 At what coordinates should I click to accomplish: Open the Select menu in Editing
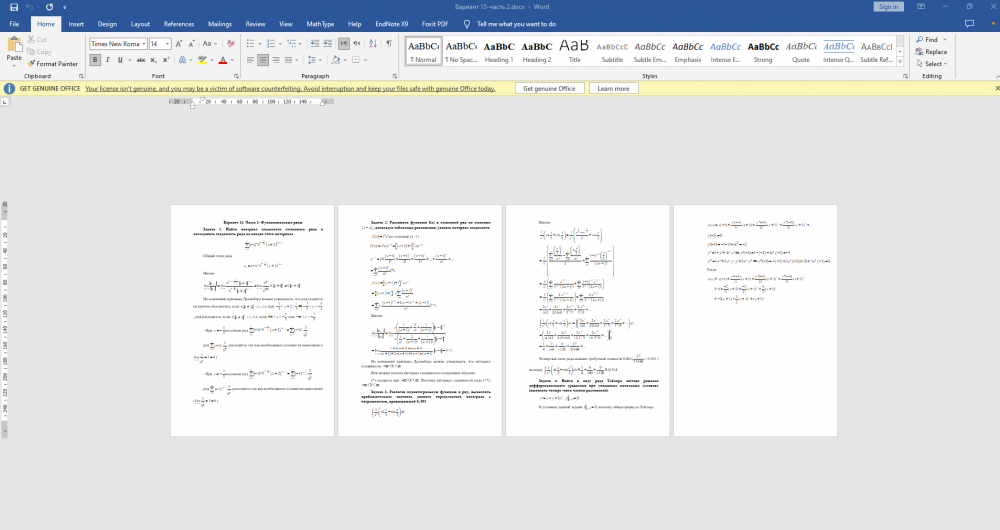(x=932, y=64)
